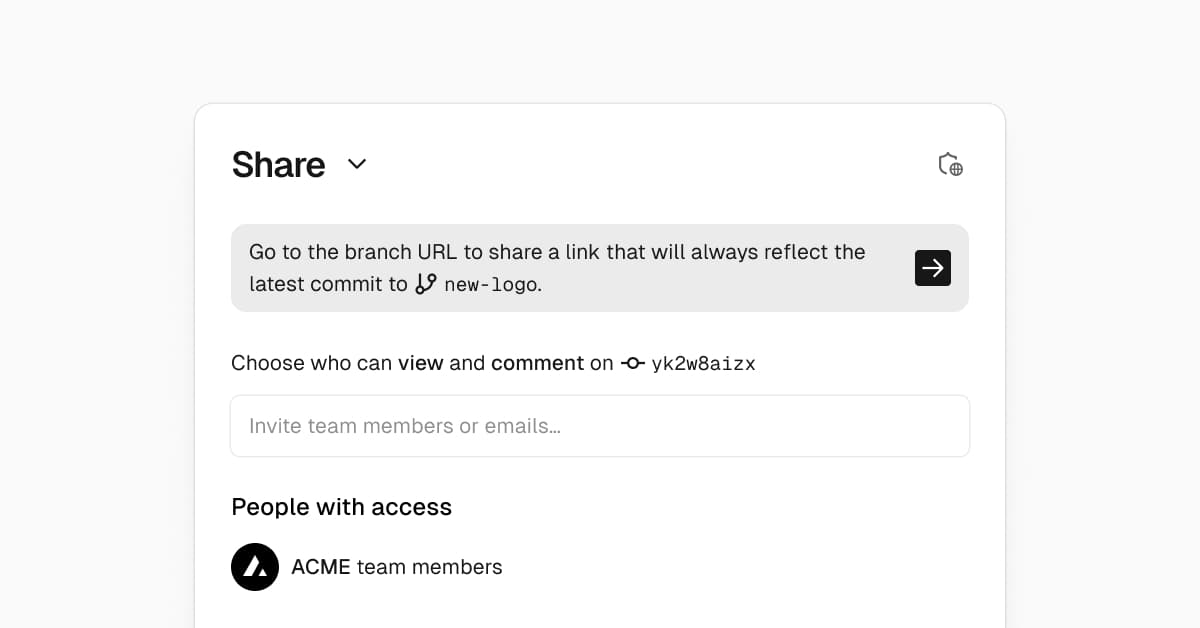1200x628 pixels.
Task: Click the new-logo branch name
Action: [x=490, y=285]
